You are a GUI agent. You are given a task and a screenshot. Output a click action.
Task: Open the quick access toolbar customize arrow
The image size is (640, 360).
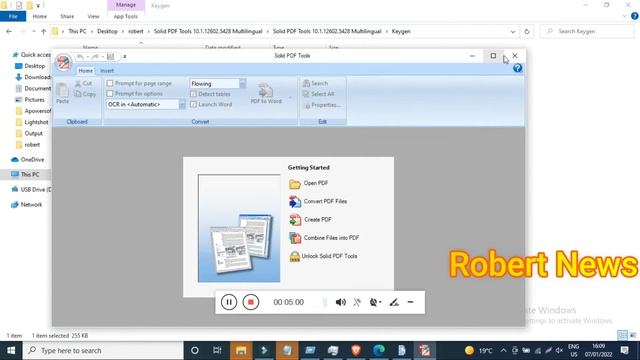124,57
